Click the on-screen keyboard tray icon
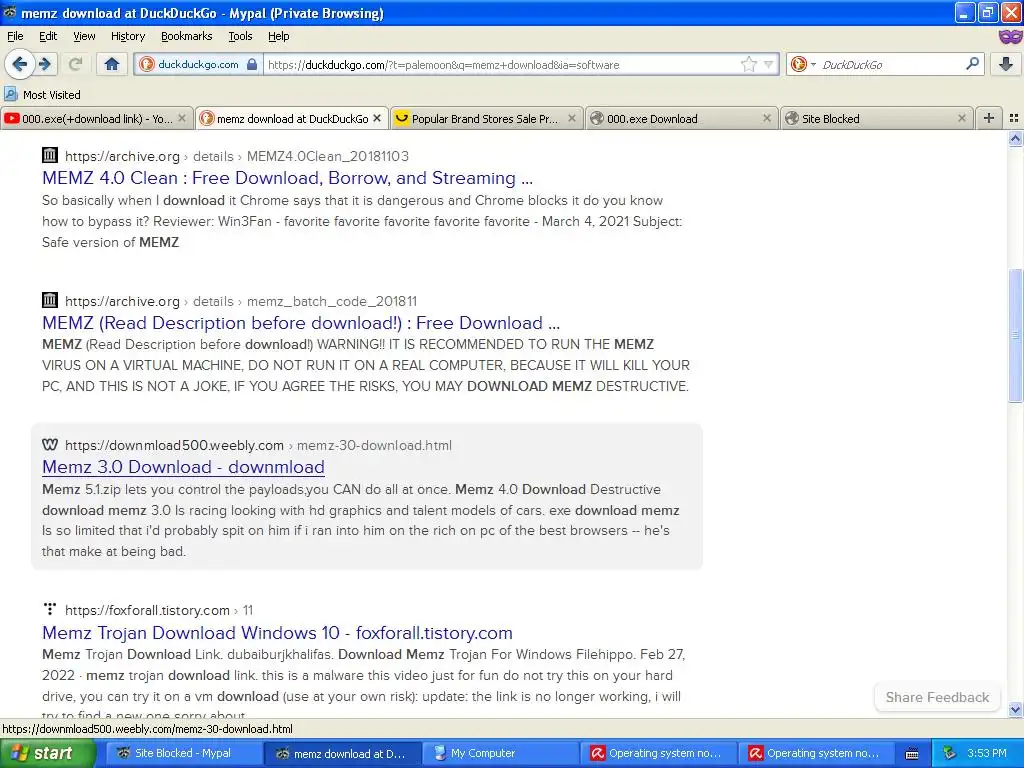 (x=912, y=754)
